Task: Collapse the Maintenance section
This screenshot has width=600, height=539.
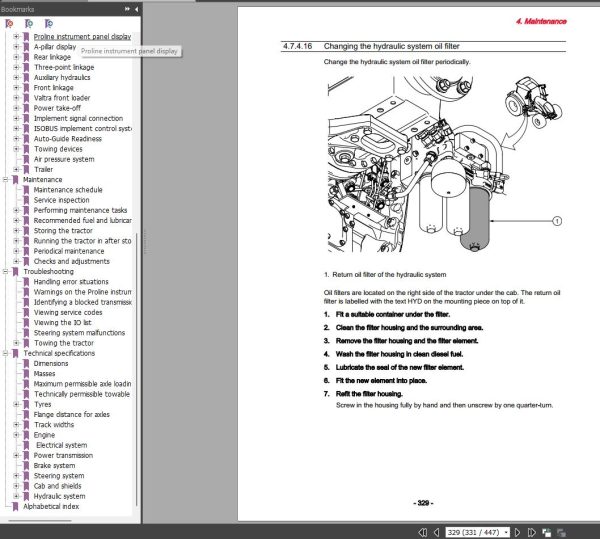Action: pyautogui.click(x=5, y=179)
